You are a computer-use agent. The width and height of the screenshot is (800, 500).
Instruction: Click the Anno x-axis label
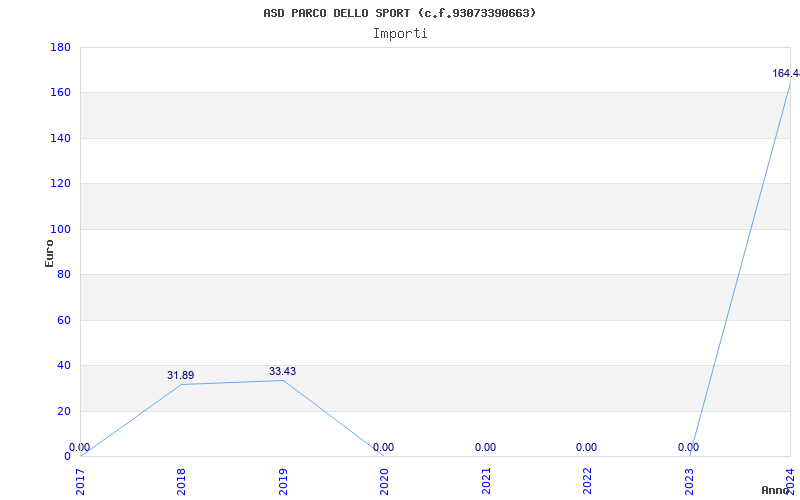click(x=776, y=490)
